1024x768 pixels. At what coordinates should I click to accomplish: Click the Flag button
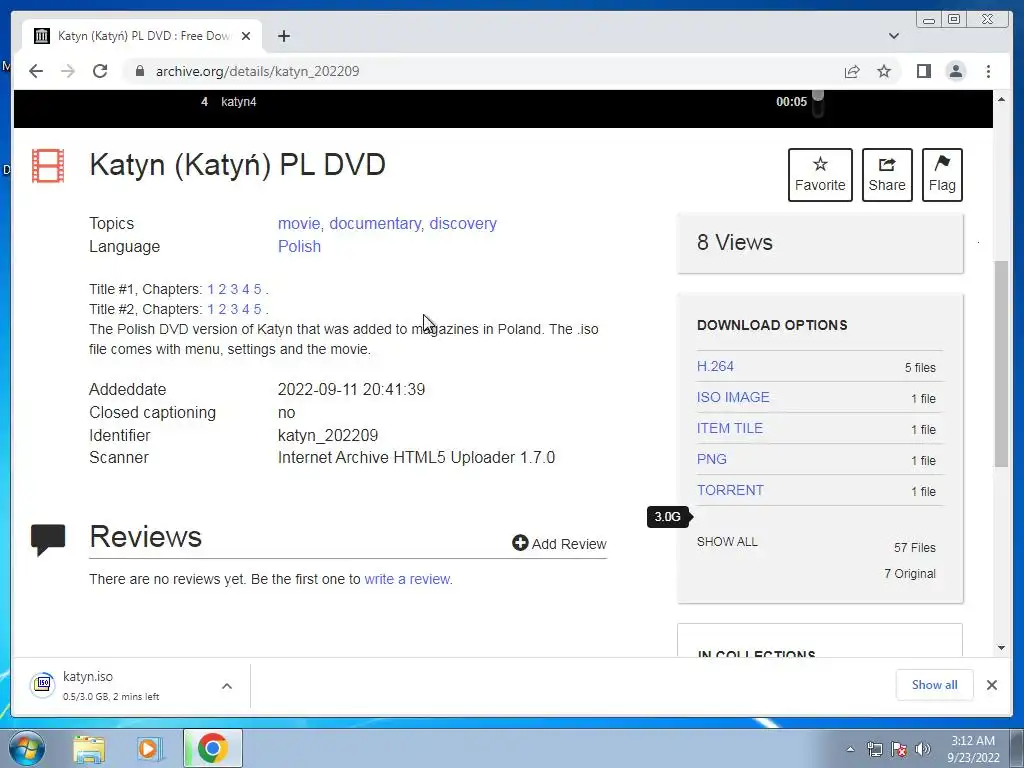[942, 174]
